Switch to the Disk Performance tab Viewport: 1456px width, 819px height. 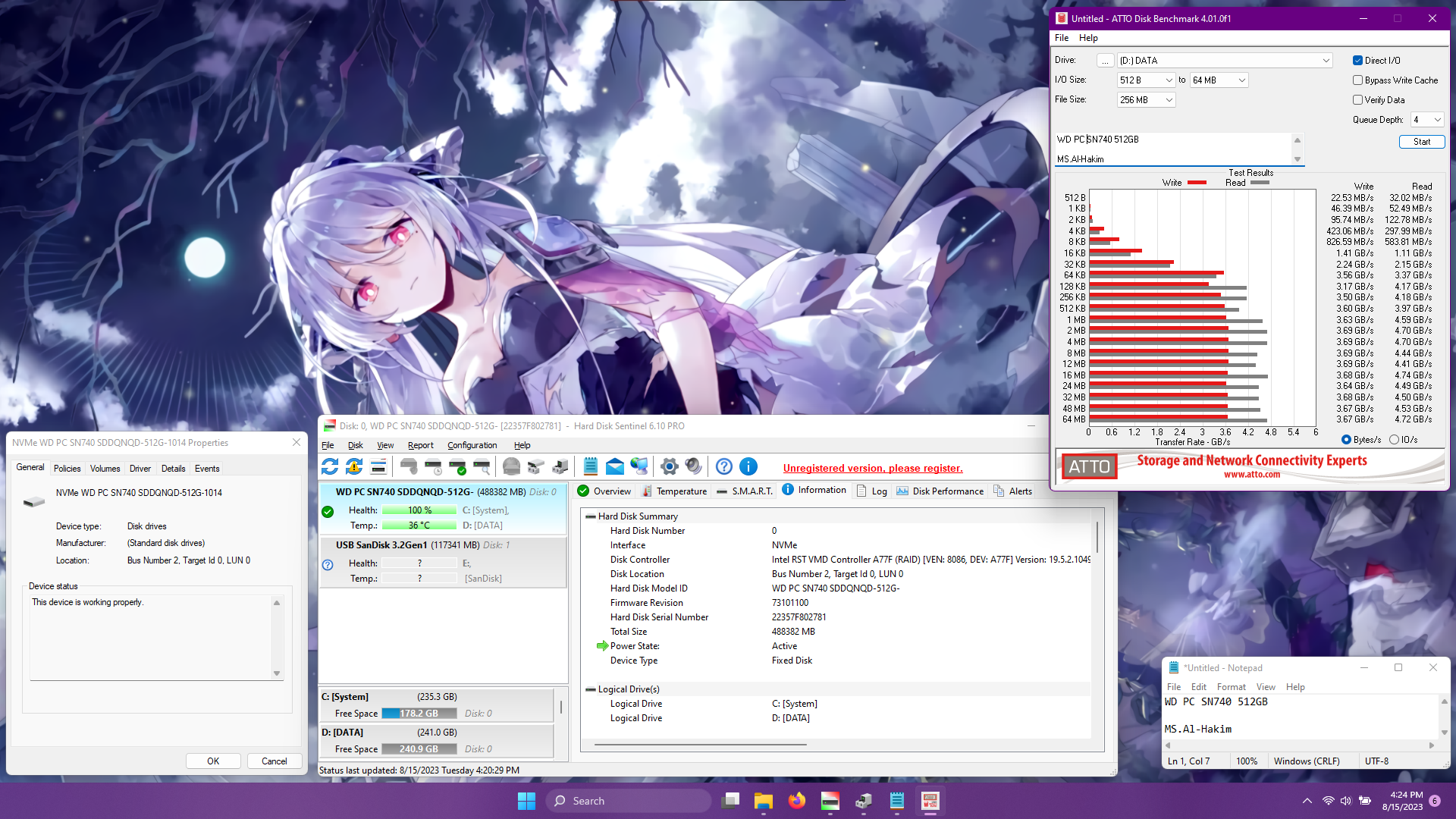(x=940, y=491)
